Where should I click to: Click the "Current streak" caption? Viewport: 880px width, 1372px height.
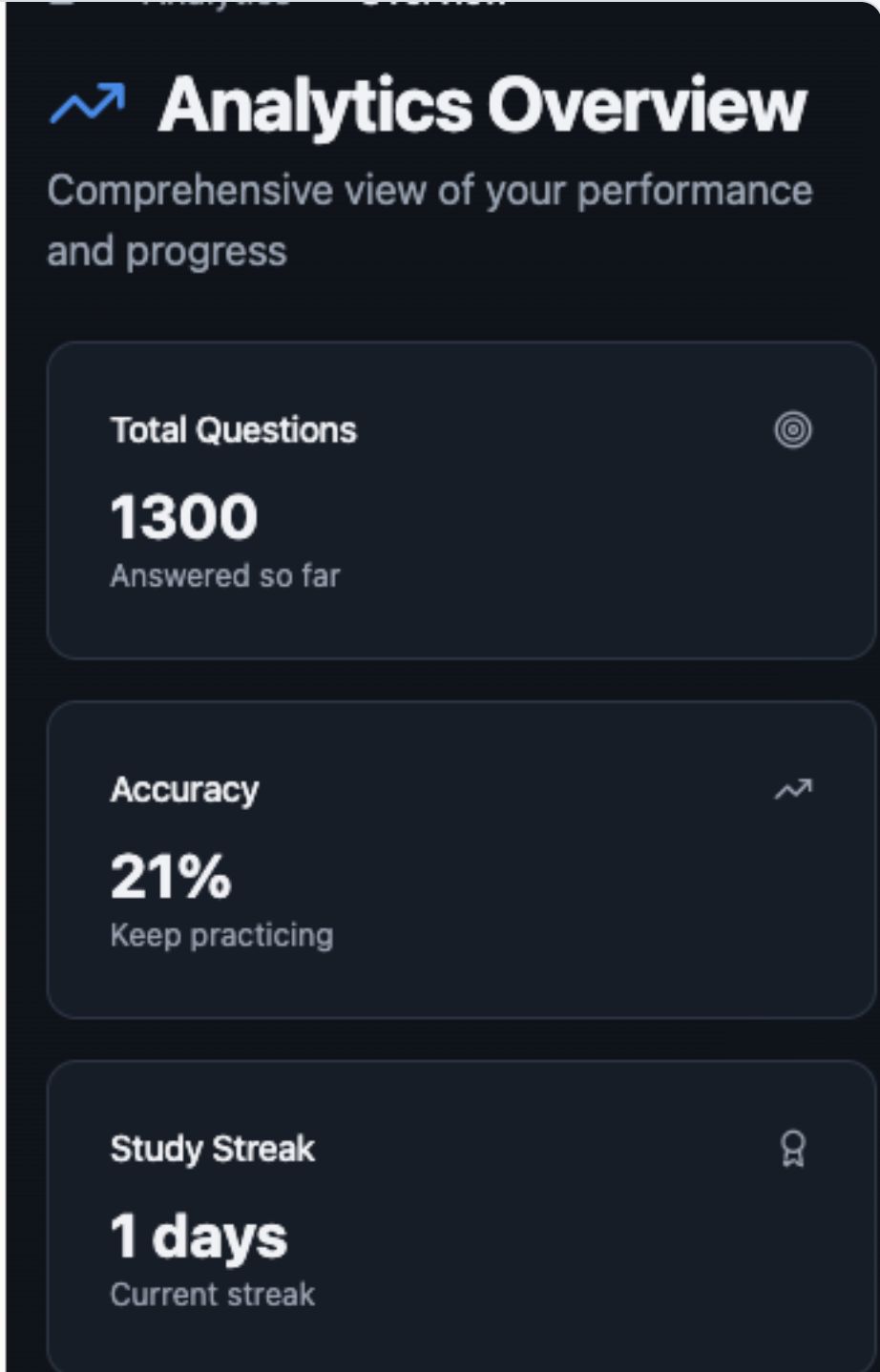[212, 1294]
